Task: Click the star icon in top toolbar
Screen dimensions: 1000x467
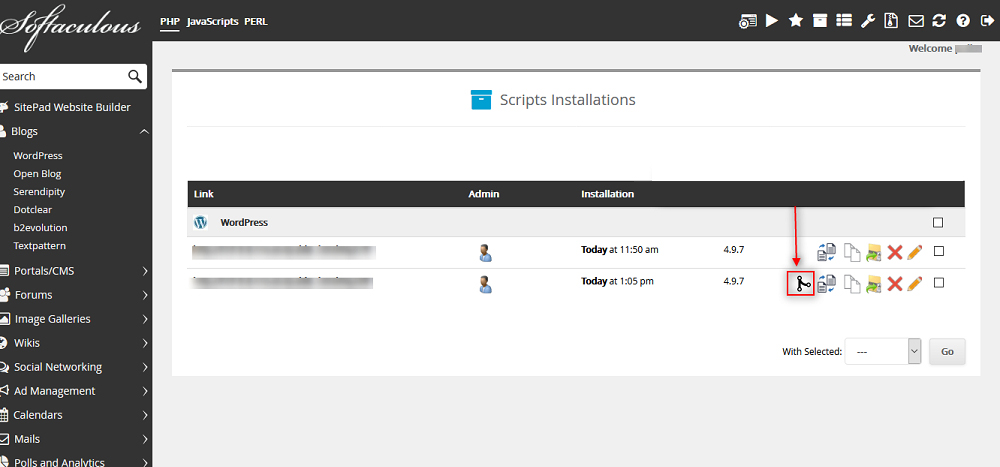Action: (x=796, y=21)
